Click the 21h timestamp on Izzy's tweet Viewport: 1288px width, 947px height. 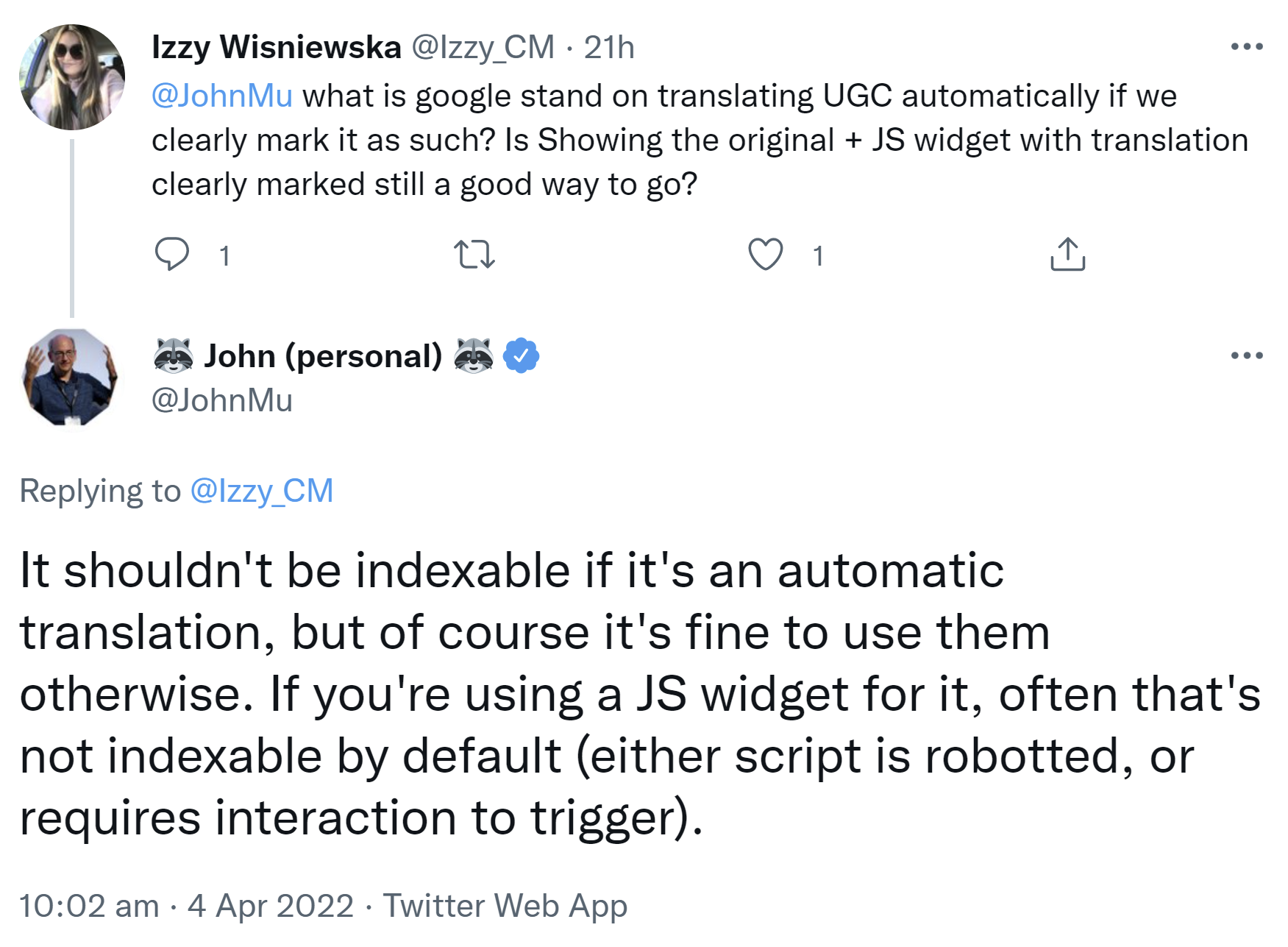[x=609, y=48]
